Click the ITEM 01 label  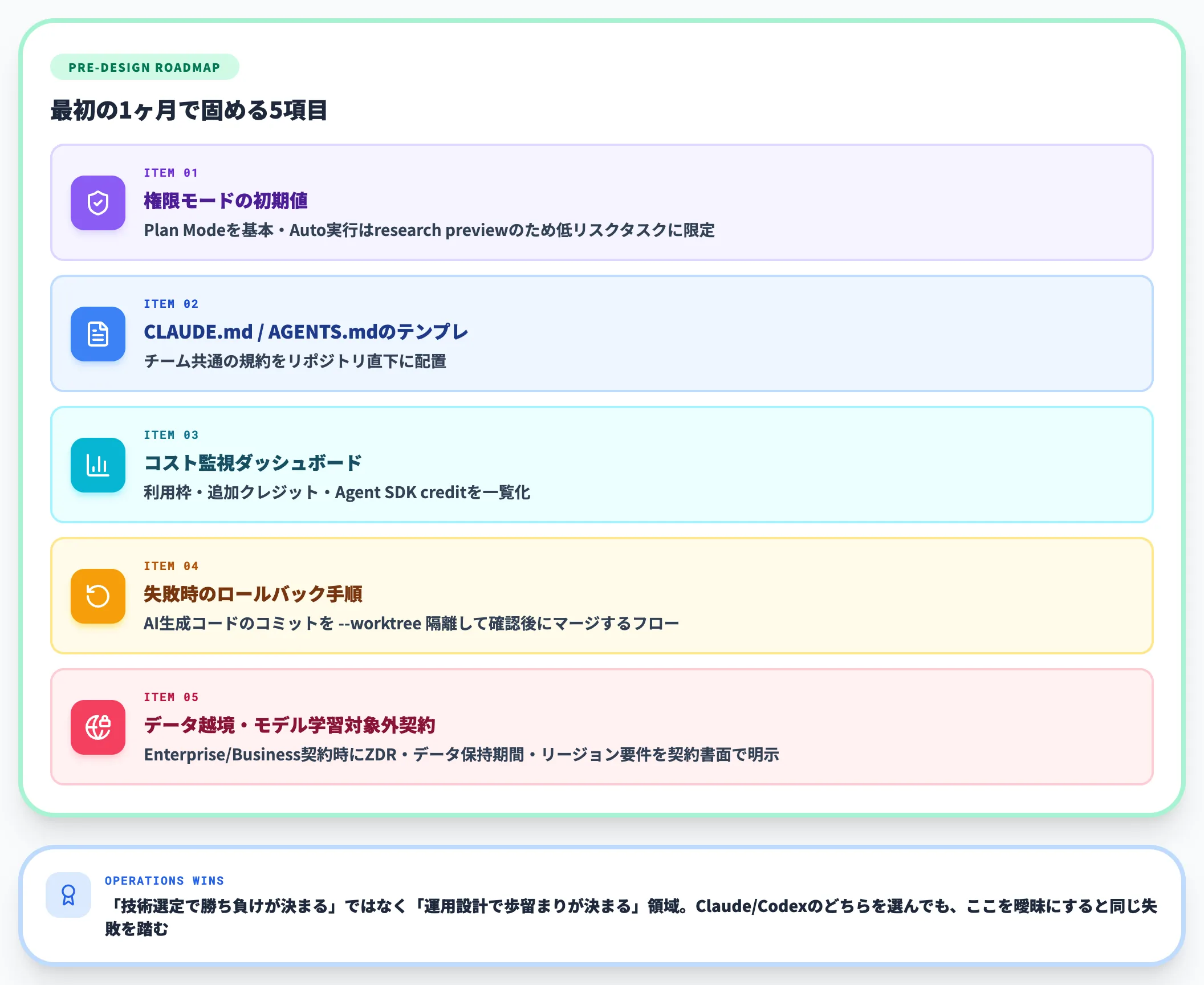pos(171,173)
